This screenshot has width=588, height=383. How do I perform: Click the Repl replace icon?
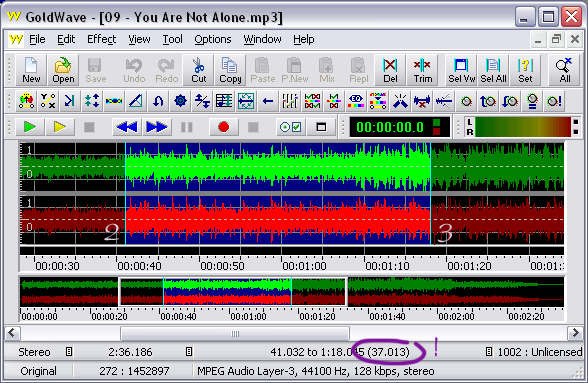click(x=358, y=70)
